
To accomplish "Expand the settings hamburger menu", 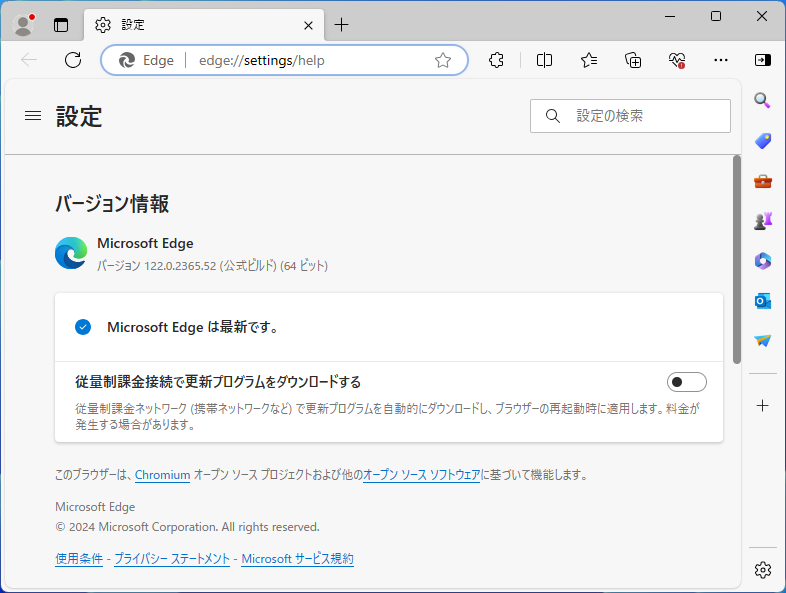I will coord(33,116).
